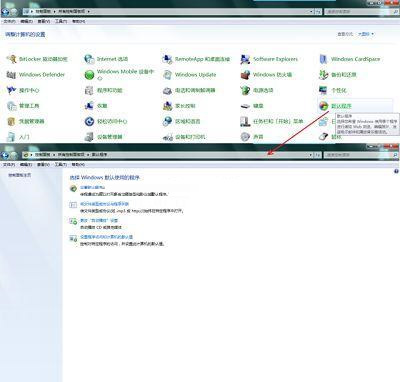400x382 pixels.
Task: Open 入门 getting started item
Action: (18, 137)
